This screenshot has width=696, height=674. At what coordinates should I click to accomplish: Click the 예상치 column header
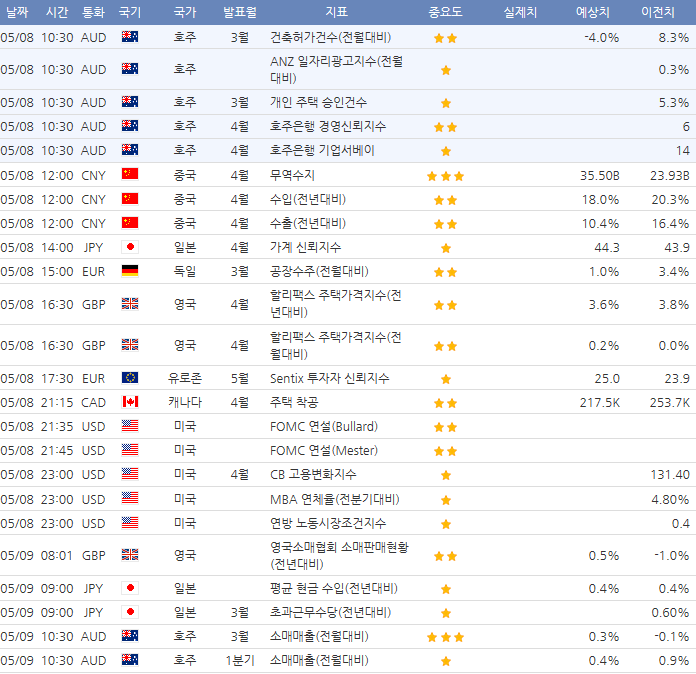(x=593, y=12)
